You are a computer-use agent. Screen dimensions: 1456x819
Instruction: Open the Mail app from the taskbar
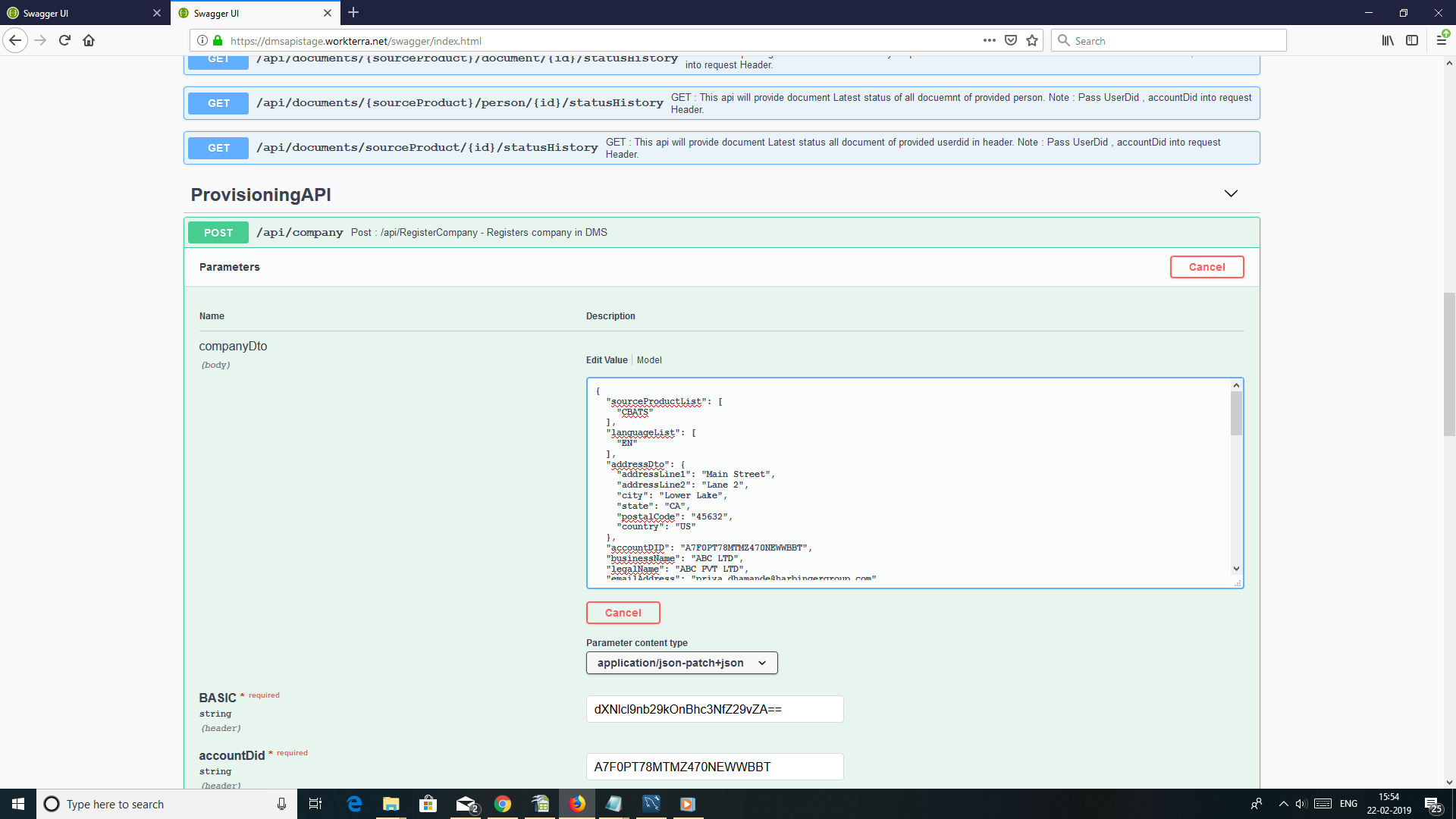pyautogui.click(x=466, y=804)
